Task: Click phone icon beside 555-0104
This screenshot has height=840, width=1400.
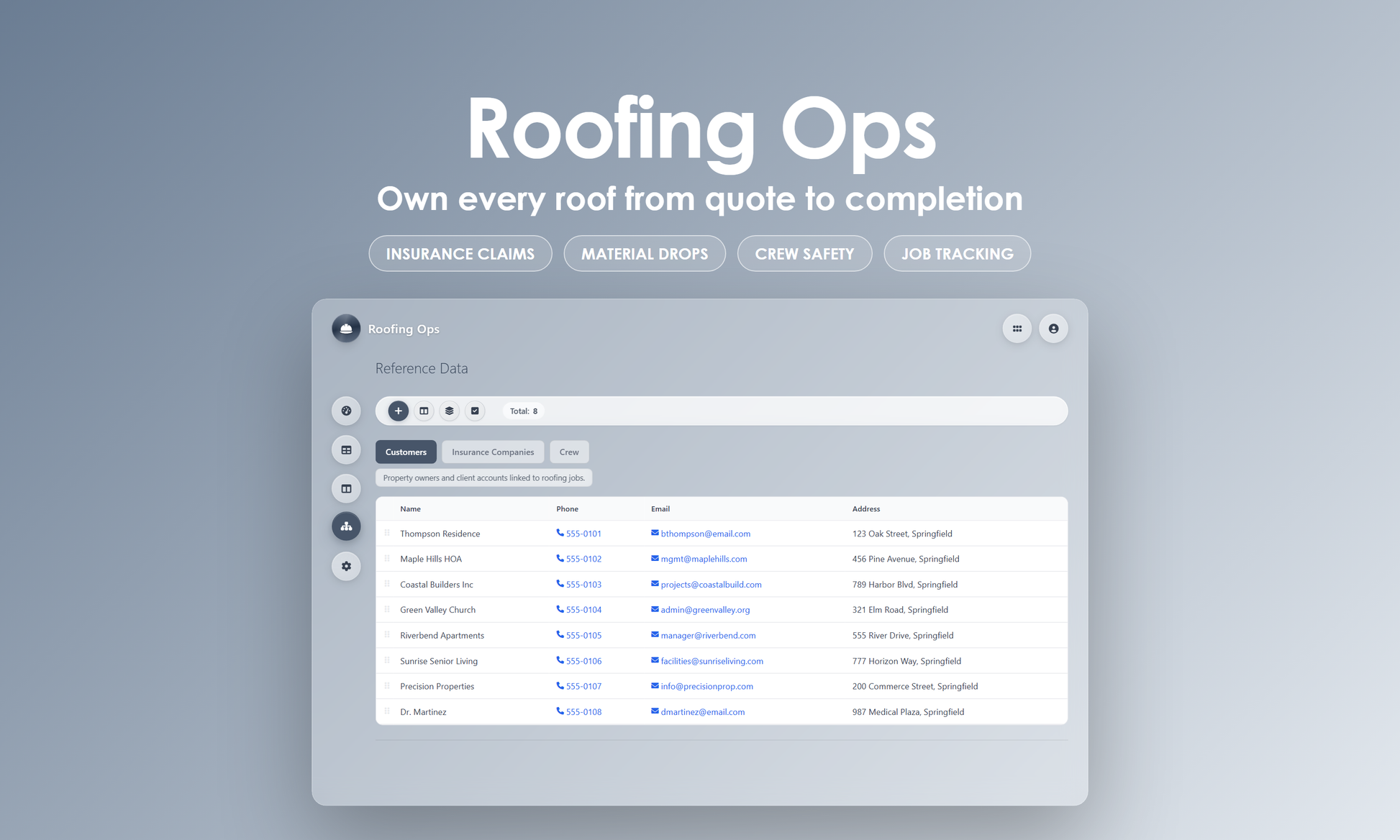Action: [x=560, y=609]
